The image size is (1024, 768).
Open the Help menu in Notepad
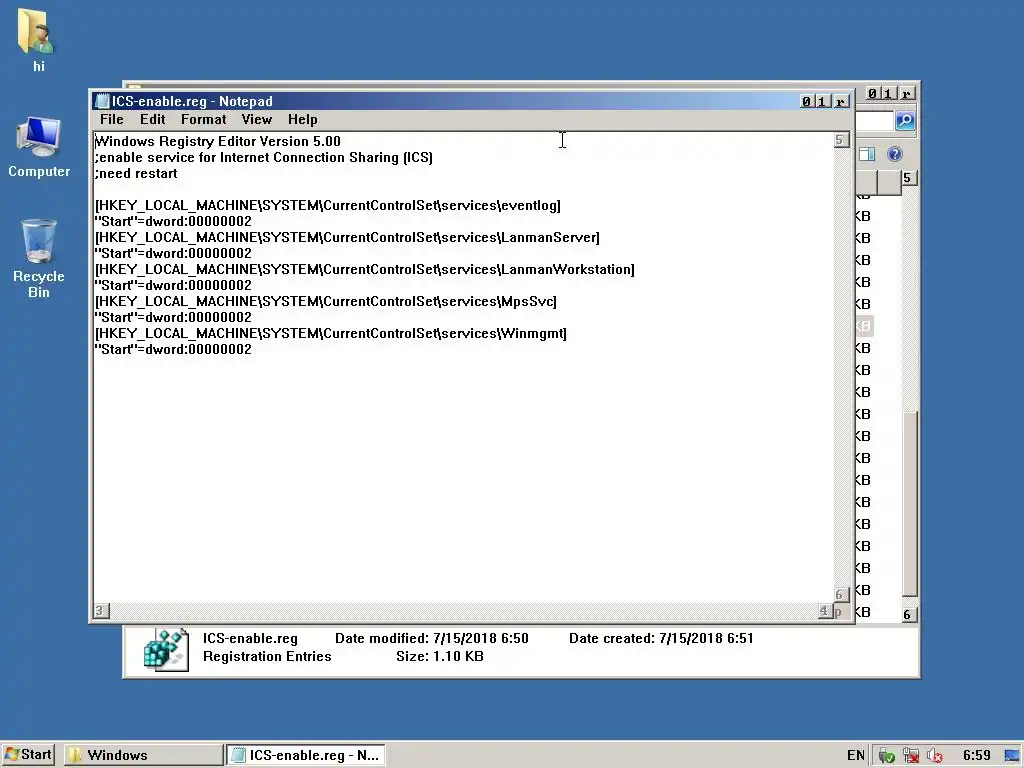point(302,120)
